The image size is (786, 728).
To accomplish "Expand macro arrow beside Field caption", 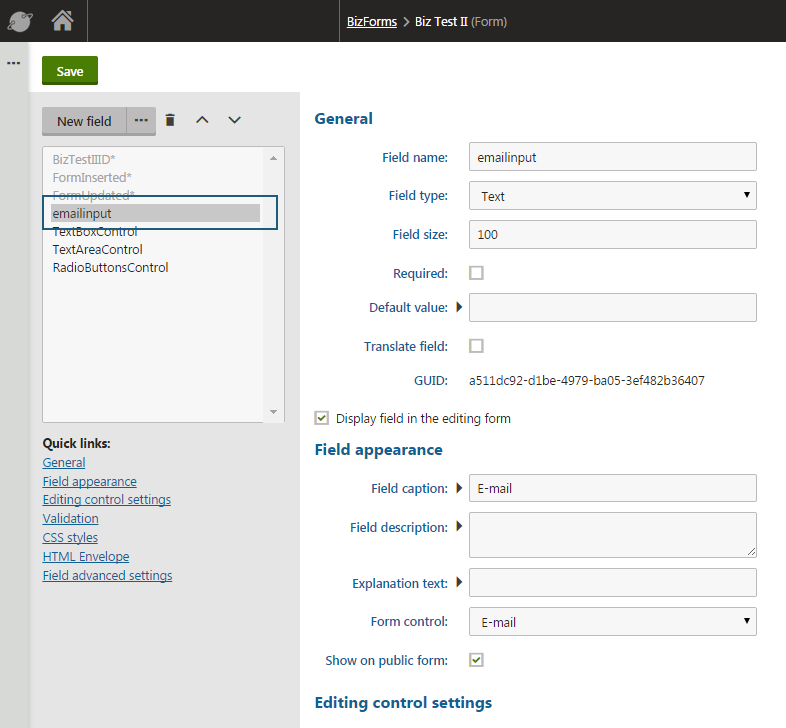I will pos(459,488).
